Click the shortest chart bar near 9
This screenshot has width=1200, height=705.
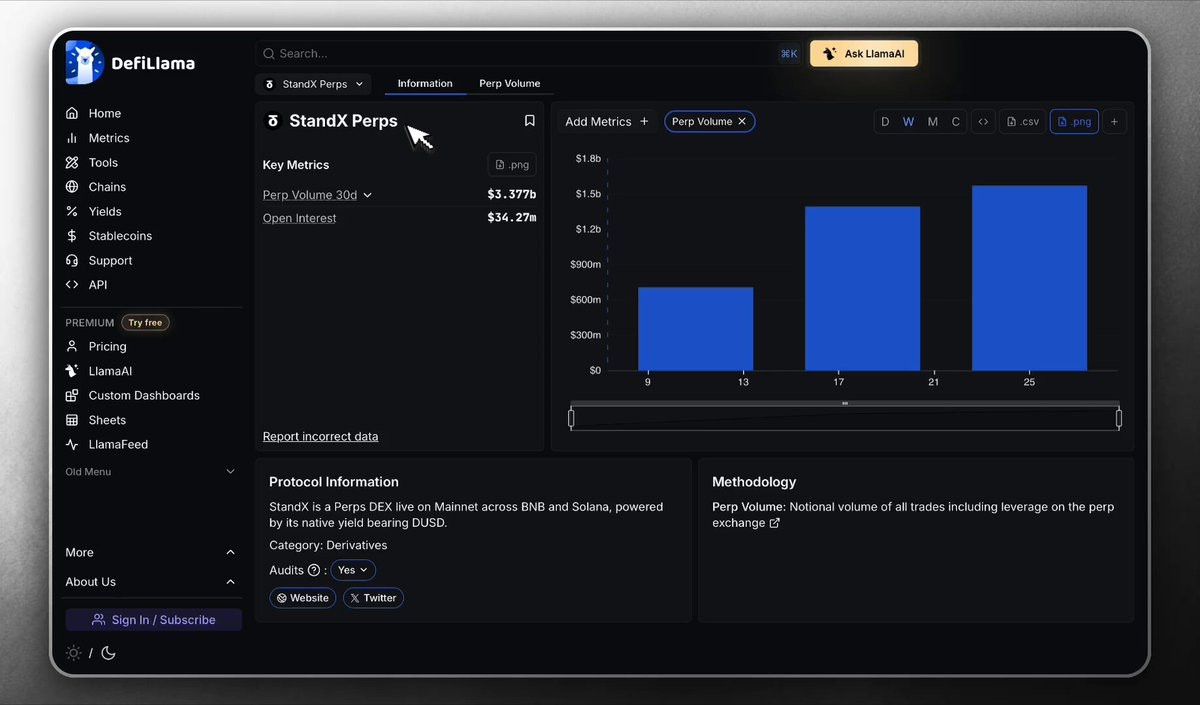695,328
